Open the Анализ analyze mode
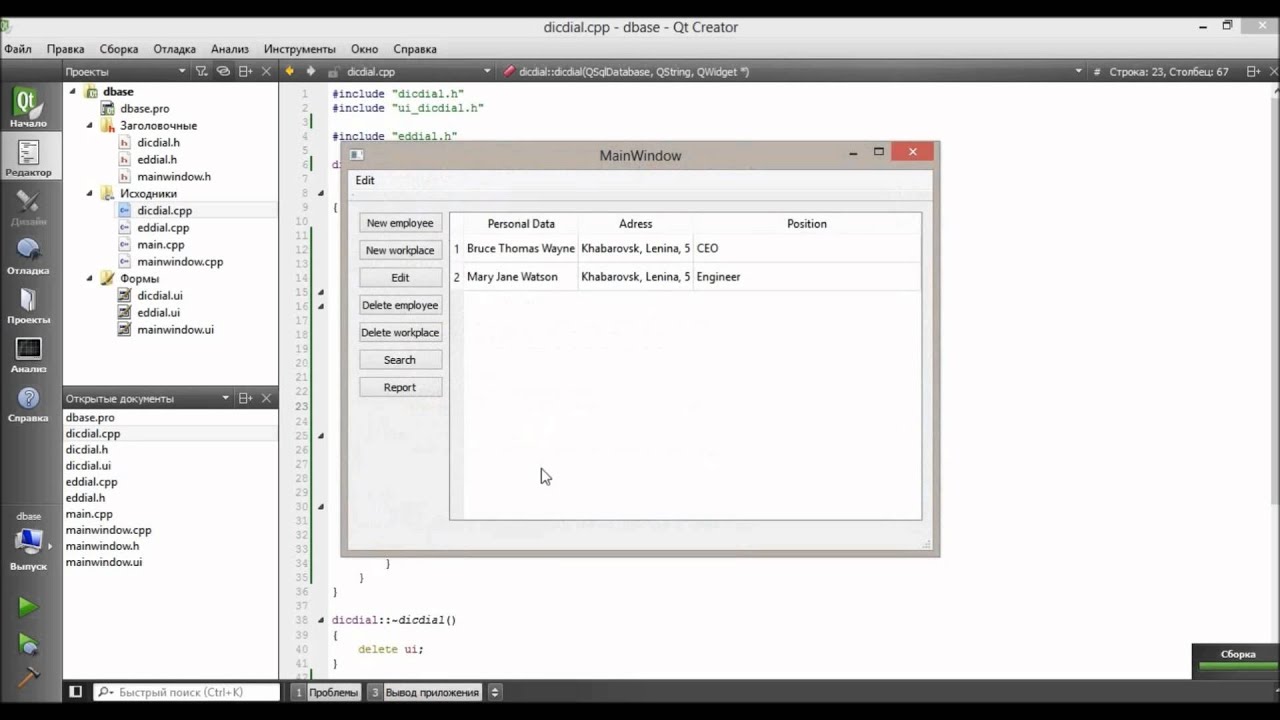 (28, 353)
